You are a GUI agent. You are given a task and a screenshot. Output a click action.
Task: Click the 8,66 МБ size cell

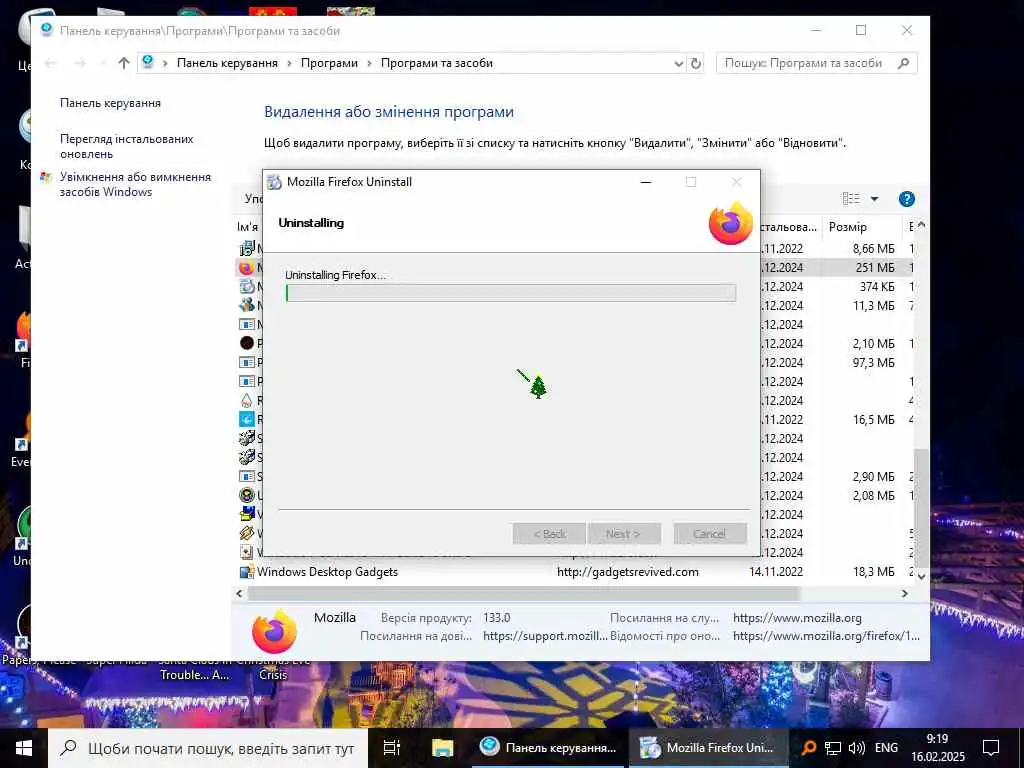tap(873, 249)
